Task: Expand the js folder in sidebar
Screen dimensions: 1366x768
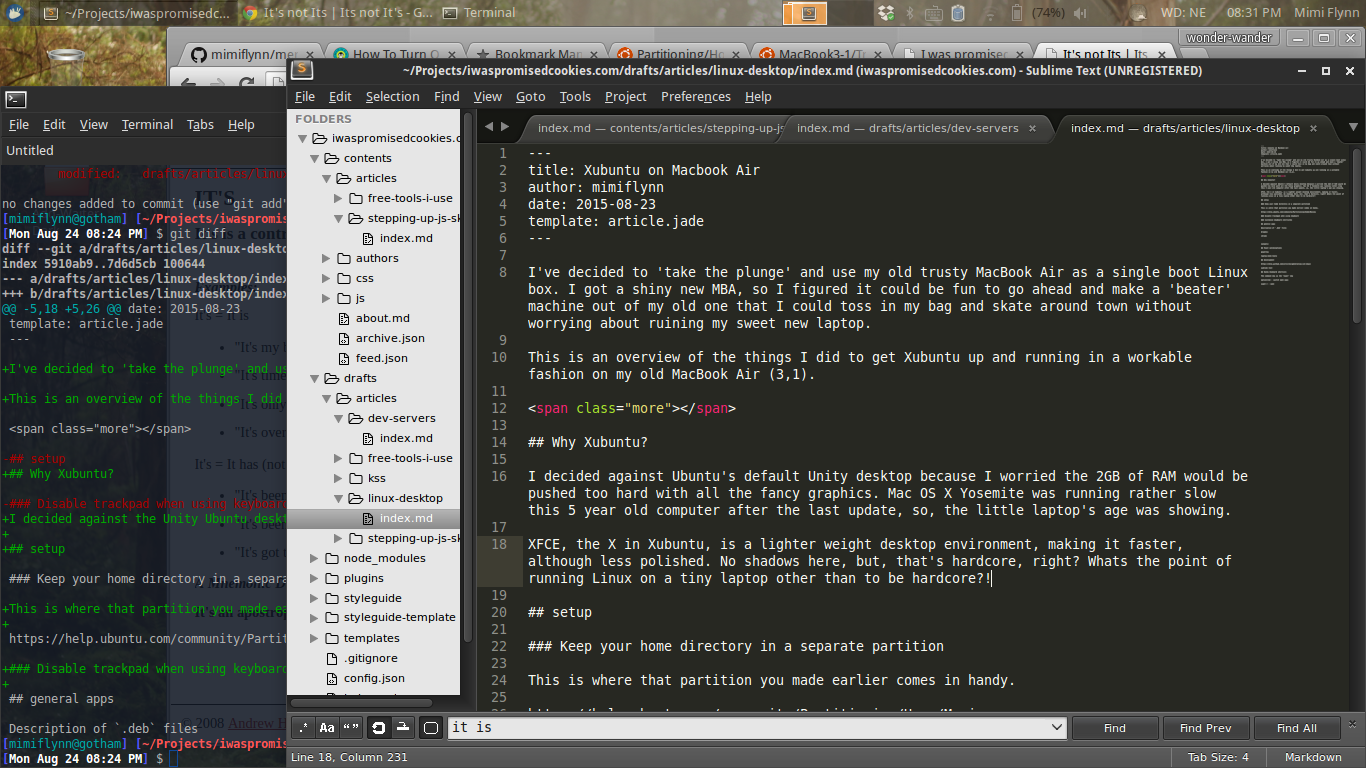Action: (x=328, y=298)
